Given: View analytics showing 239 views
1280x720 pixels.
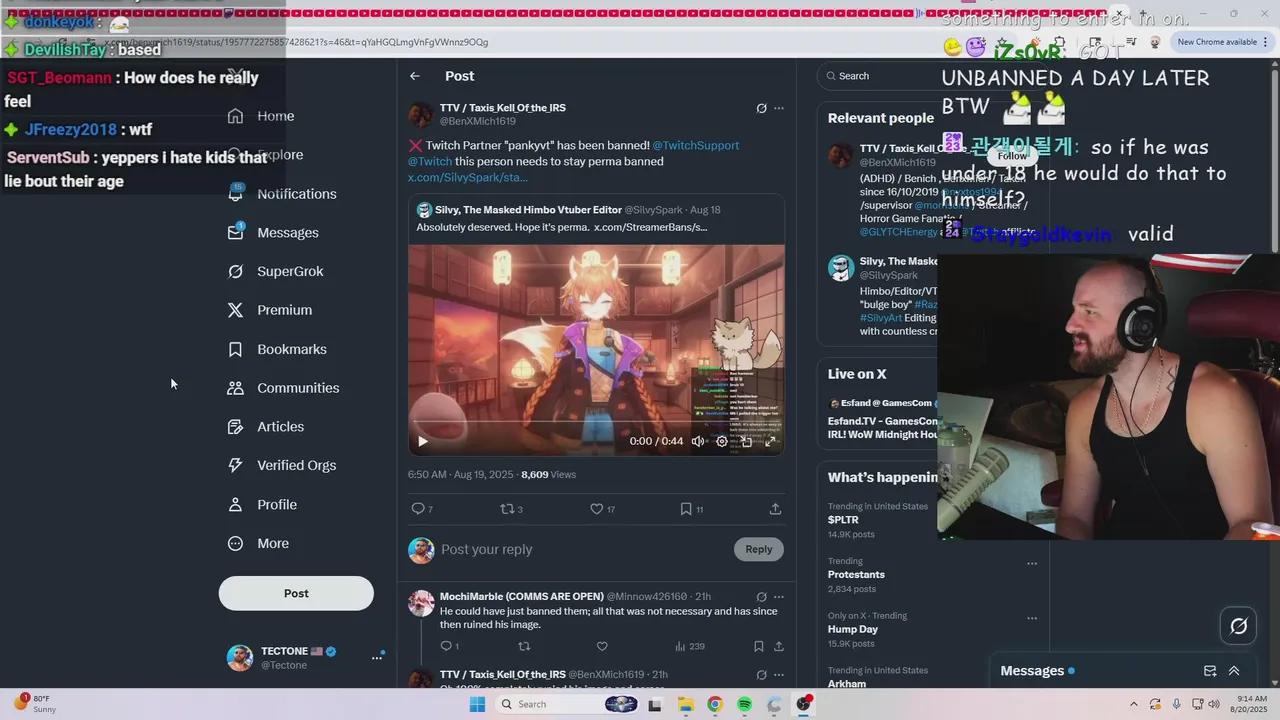Looking at the screenshot, I should pyautogui.click(x=690, y=646).
